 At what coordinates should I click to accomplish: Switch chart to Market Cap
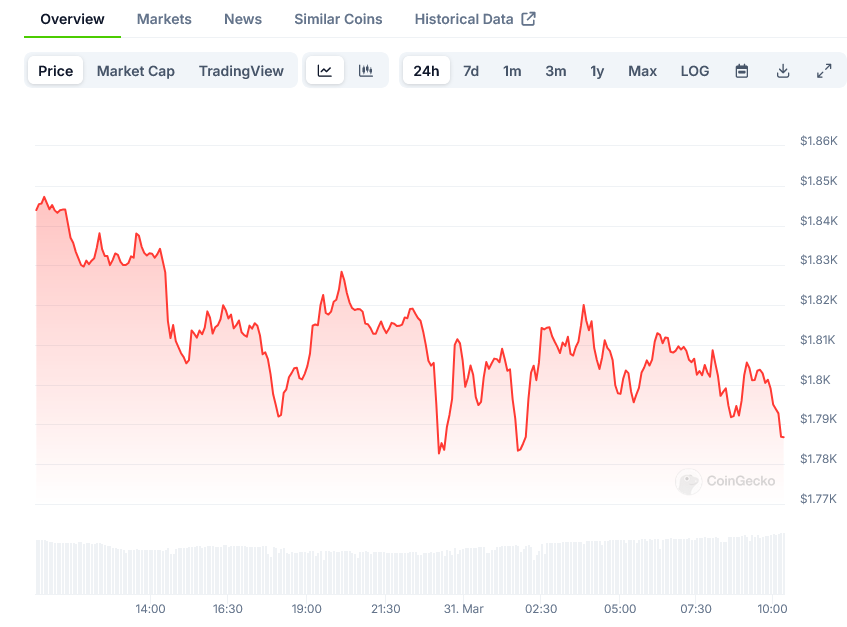pos(136,71)
